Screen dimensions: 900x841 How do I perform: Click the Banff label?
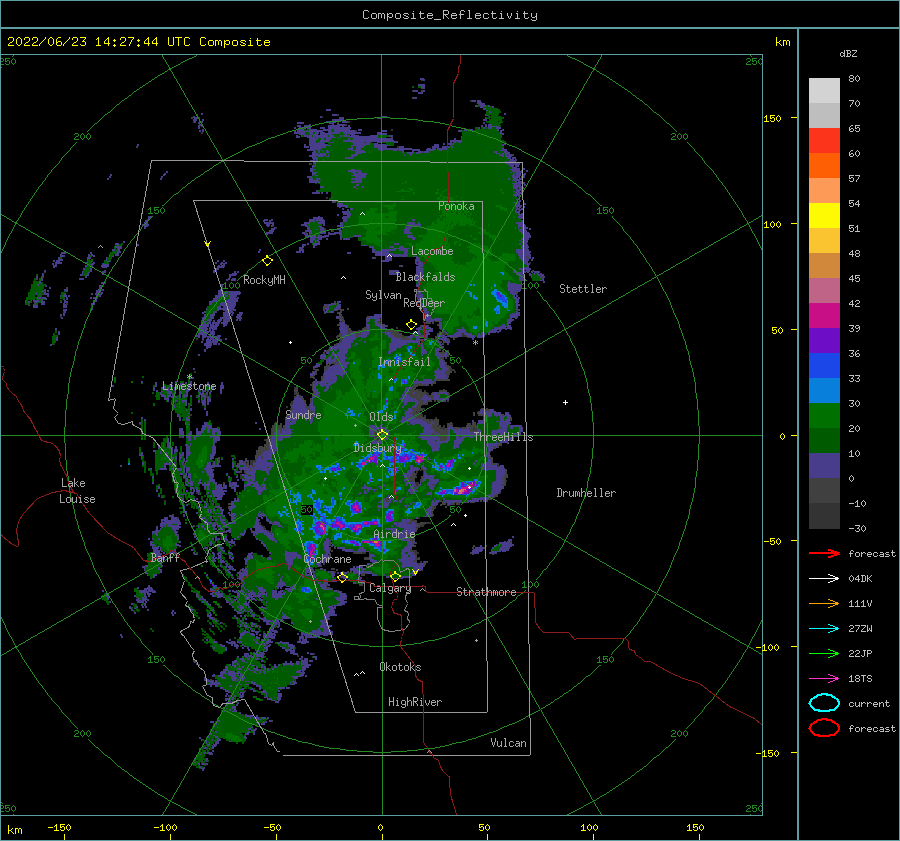[165, 558]
